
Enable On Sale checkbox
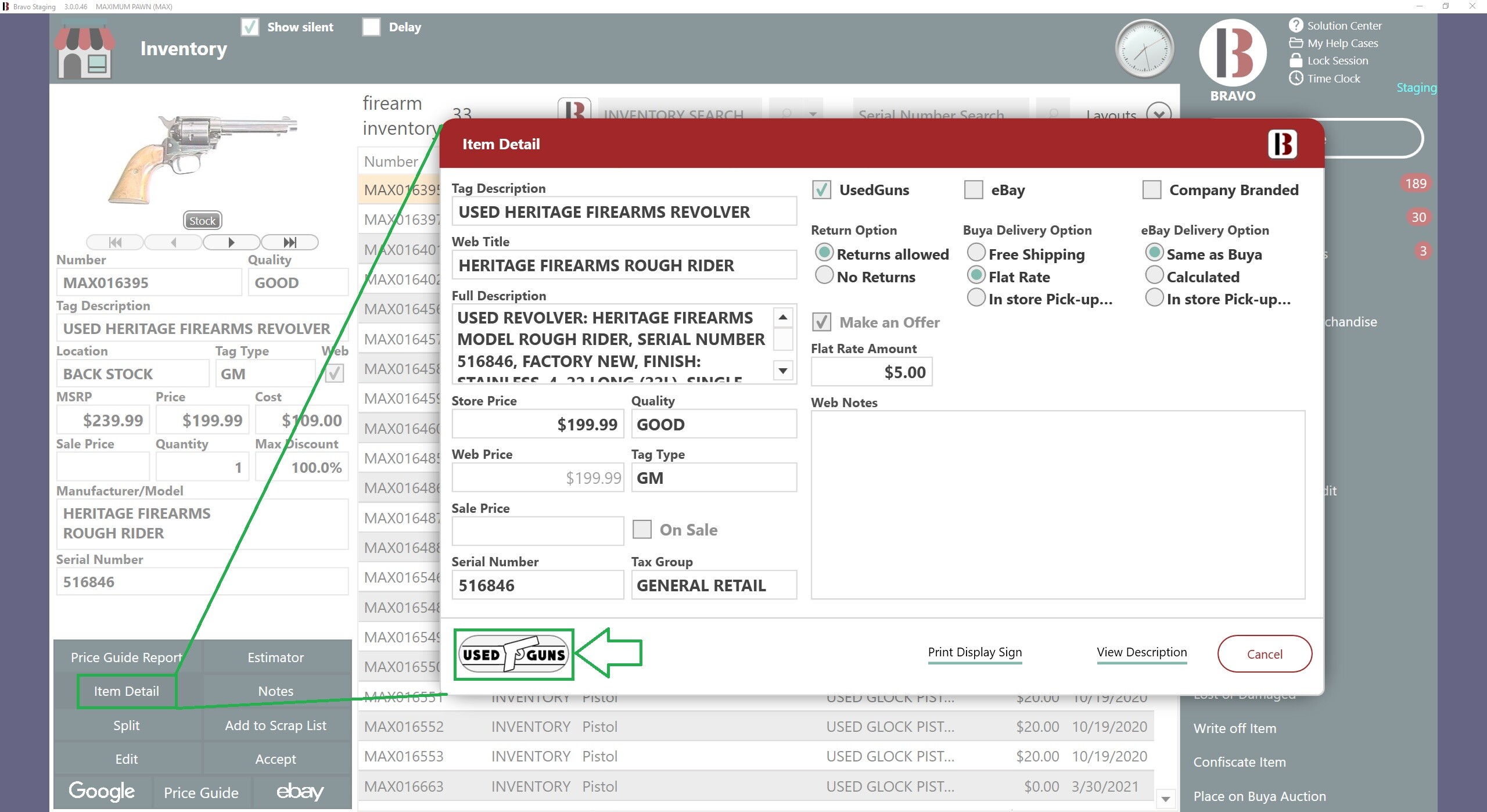pyautogui.click(x=642, y=529)
